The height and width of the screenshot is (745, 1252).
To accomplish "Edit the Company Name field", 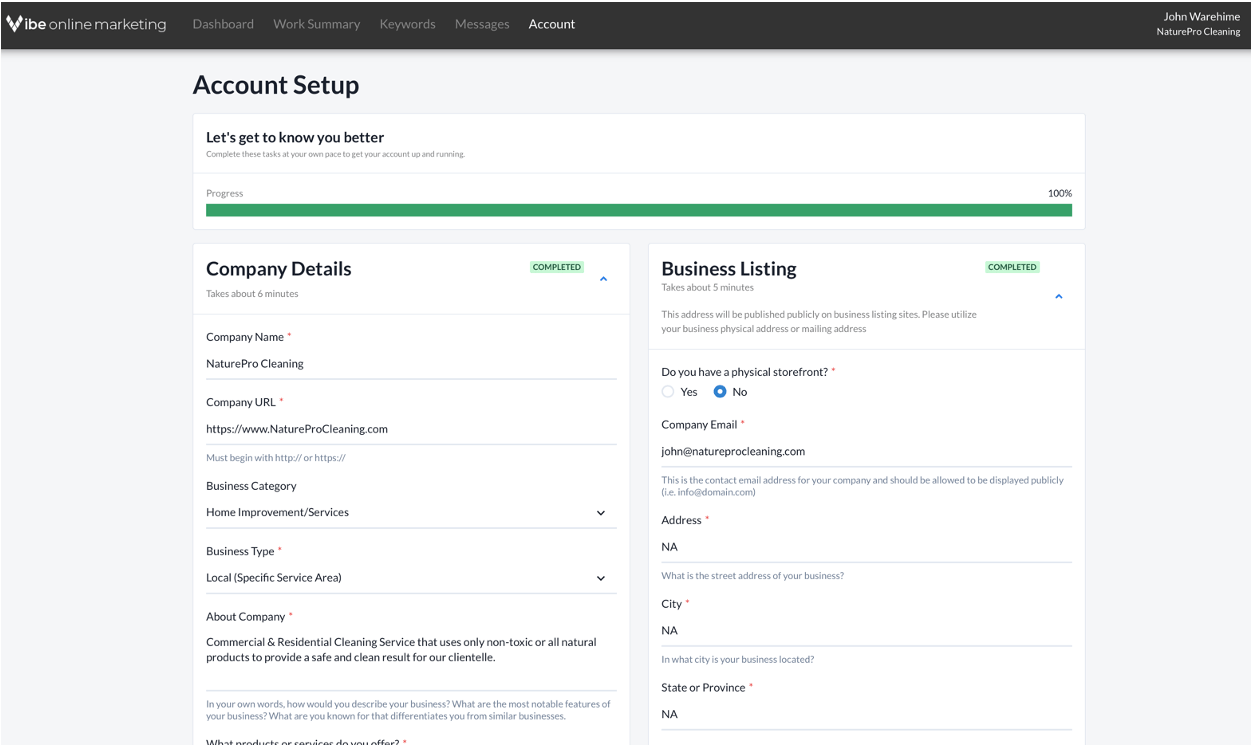I will [x=410, y=364].
